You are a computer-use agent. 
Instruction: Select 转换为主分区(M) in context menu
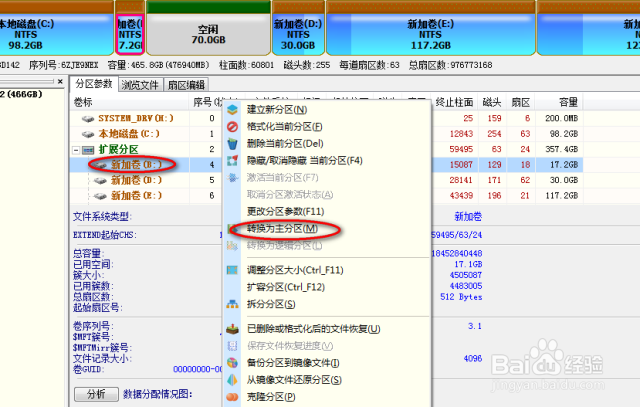282,229
